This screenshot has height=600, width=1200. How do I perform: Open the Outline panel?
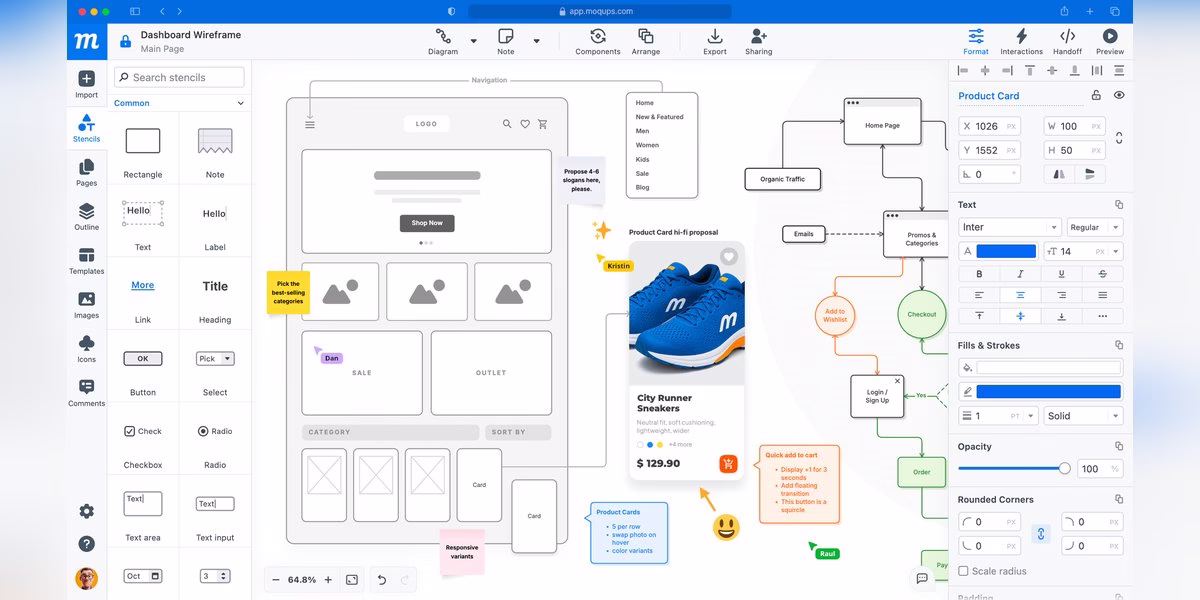(x=87, y=216)
